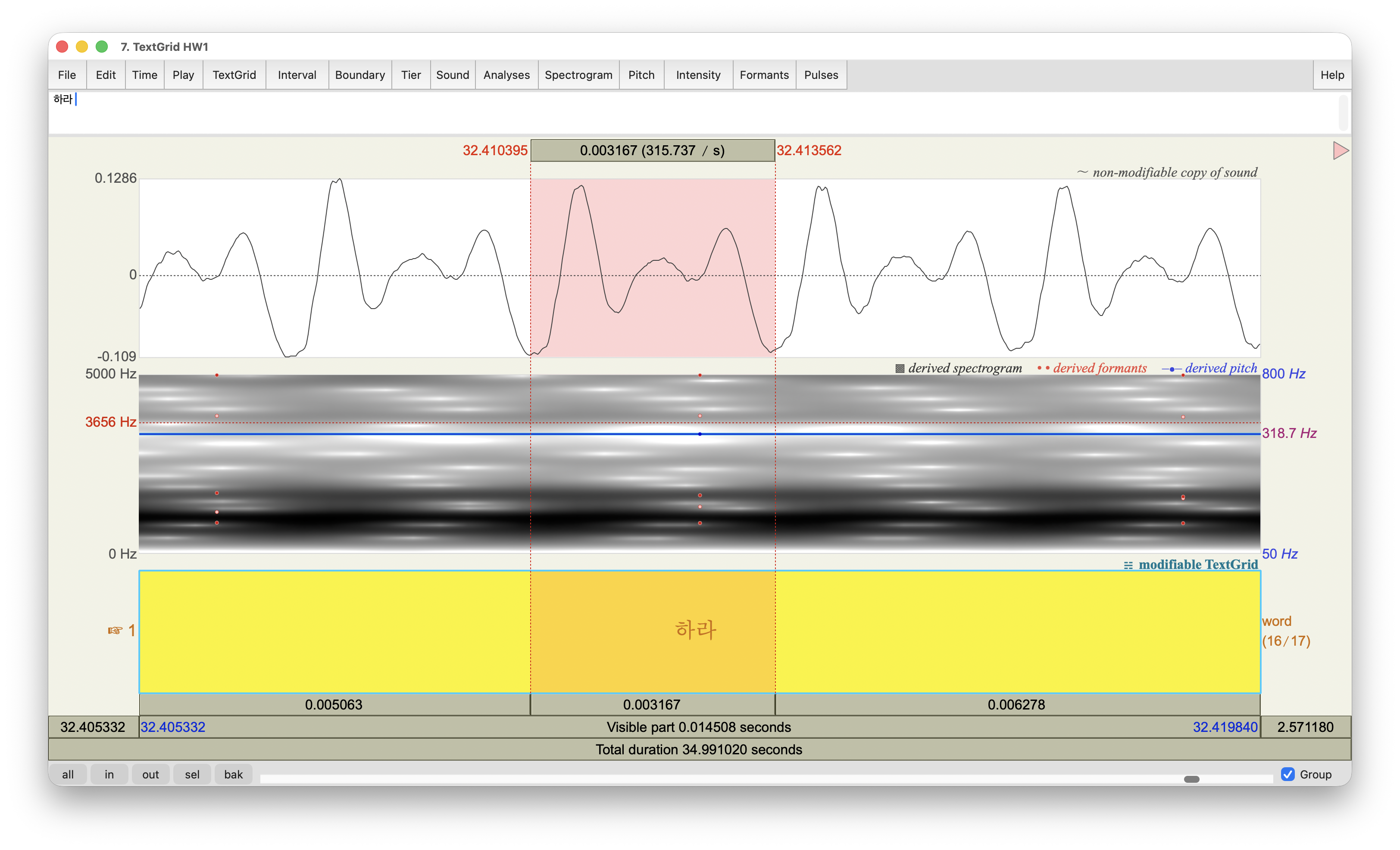This screenshot has width=1400, height=850.
Task: Open the Formants menu
Action: (764, 75)
